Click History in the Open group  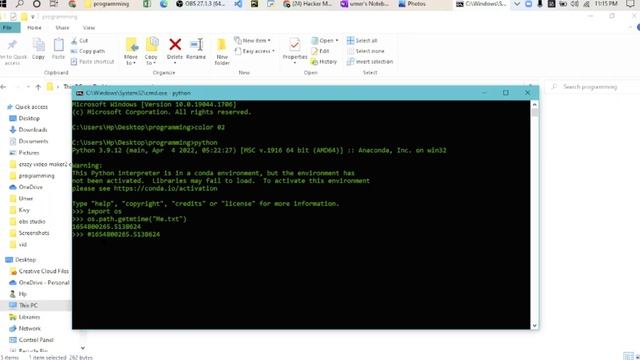[x=324, y=62]
